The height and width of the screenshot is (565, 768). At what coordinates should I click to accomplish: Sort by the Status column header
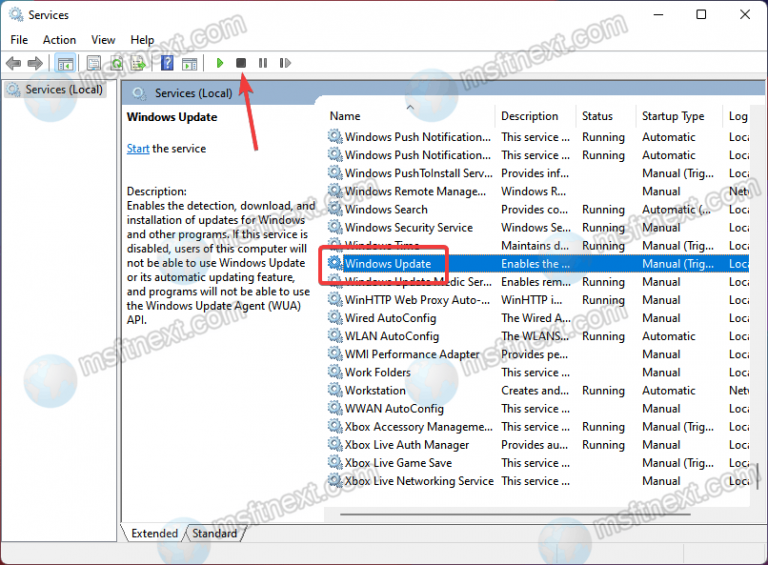[597, 116]
